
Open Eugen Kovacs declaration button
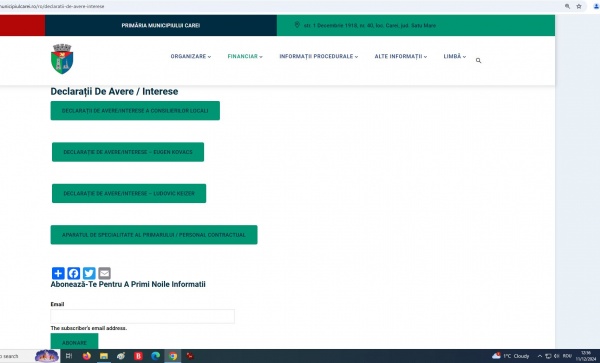128,152
